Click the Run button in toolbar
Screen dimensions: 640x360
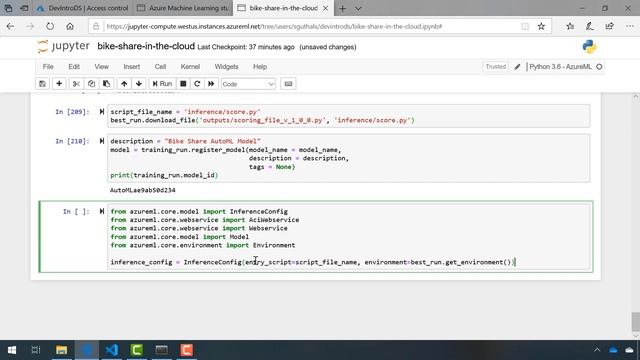(162, 84)
